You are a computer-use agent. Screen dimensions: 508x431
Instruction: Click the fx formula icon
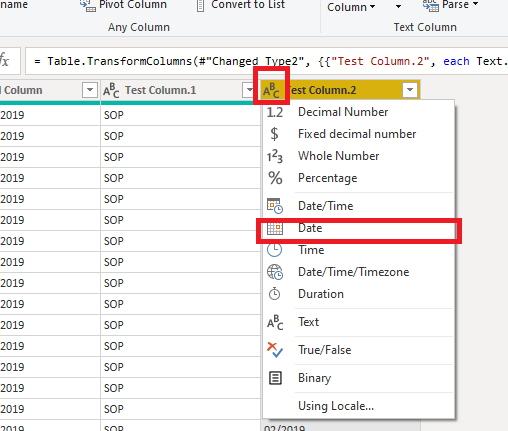click(4, 61)
